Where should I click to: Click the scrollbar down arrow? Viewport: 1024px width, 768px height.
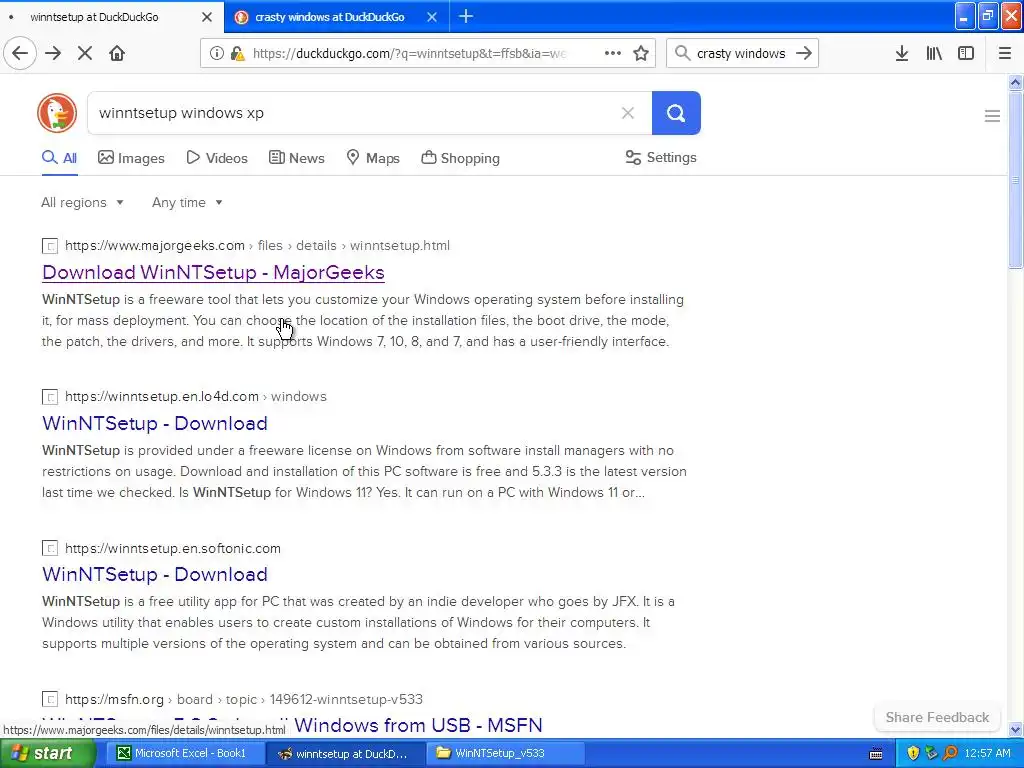[1015, 729]
